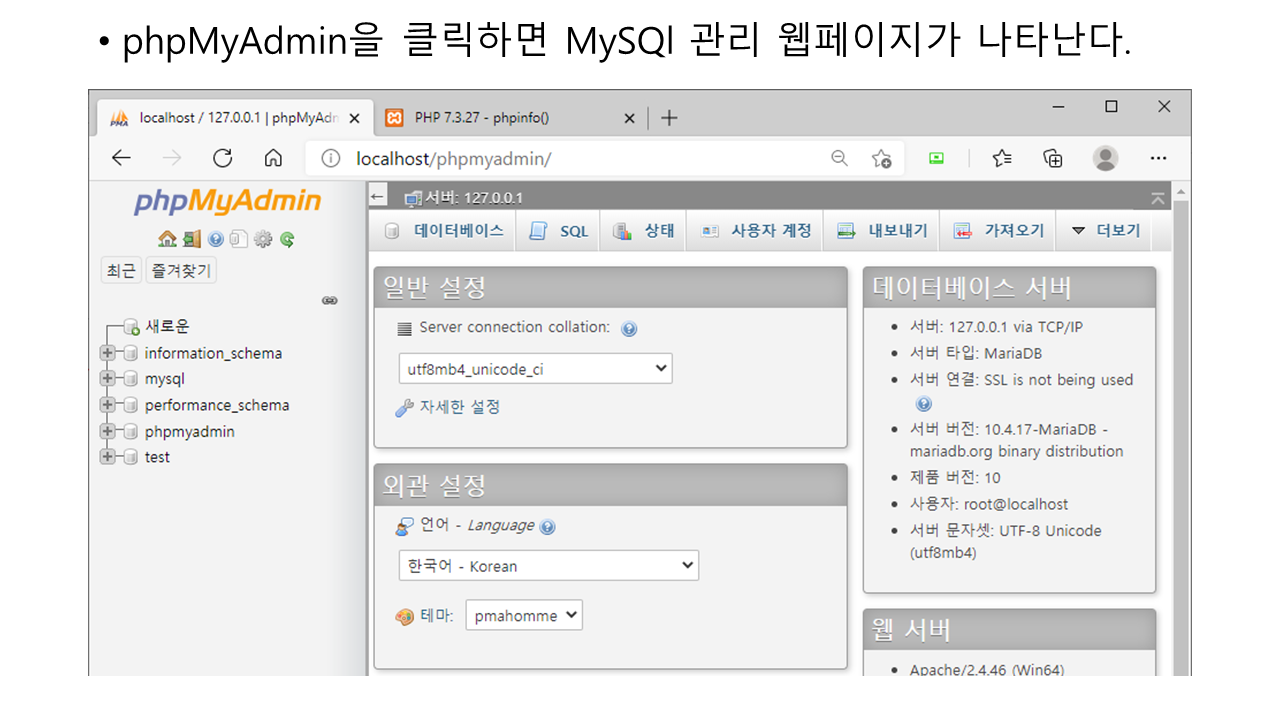The image size is (1280, 720).
Task: Click the browser address bar
Action: [x=580, y=159]
